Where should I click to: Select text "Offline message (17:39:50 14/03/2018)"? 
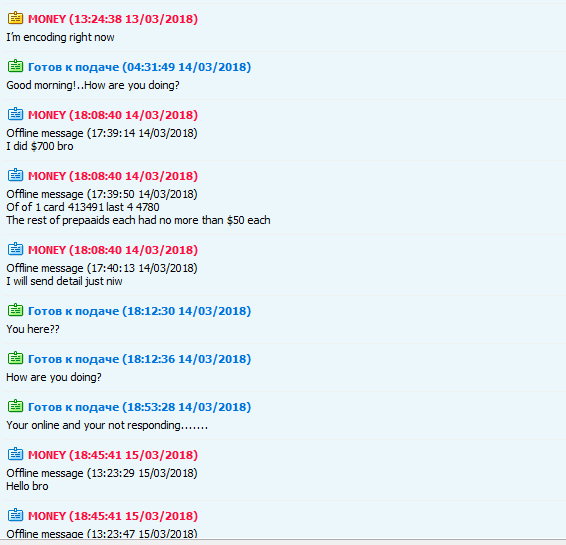point(102,194)
